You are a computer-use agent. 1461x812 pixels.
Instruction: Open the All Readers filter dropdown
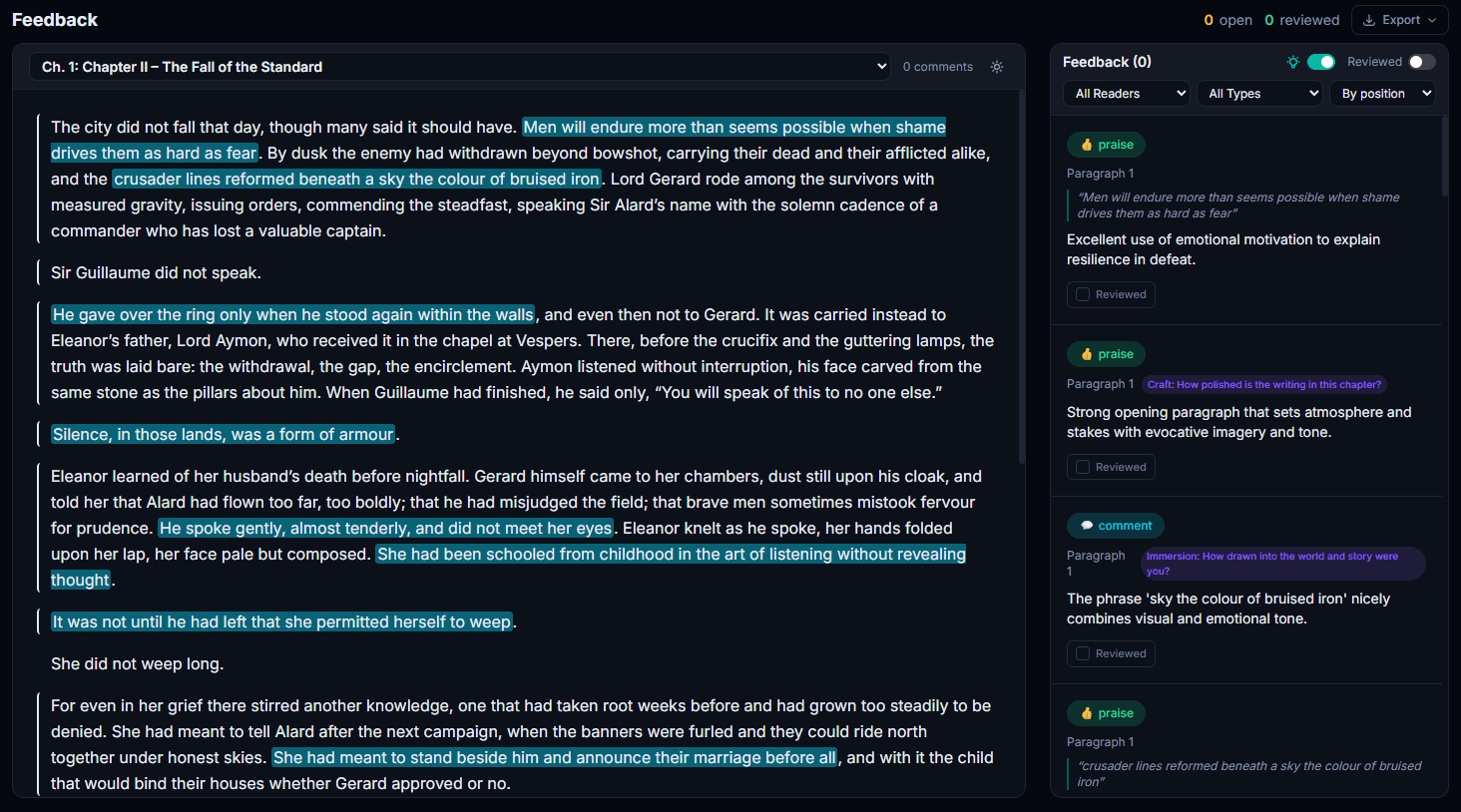(1126, 93)
